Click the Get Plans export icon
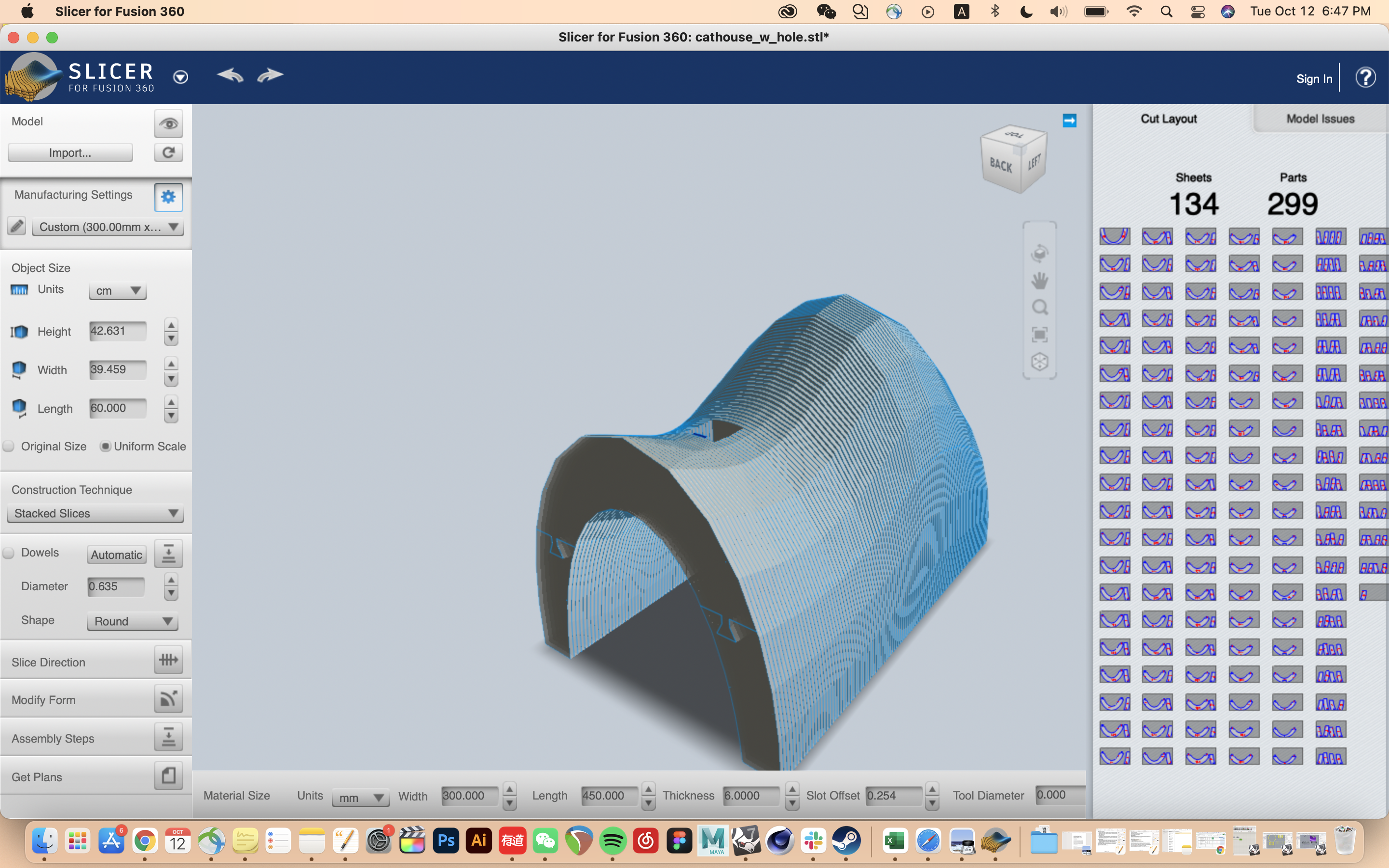This screenshot has height=868, width=1389. click(x=168, y=775)
